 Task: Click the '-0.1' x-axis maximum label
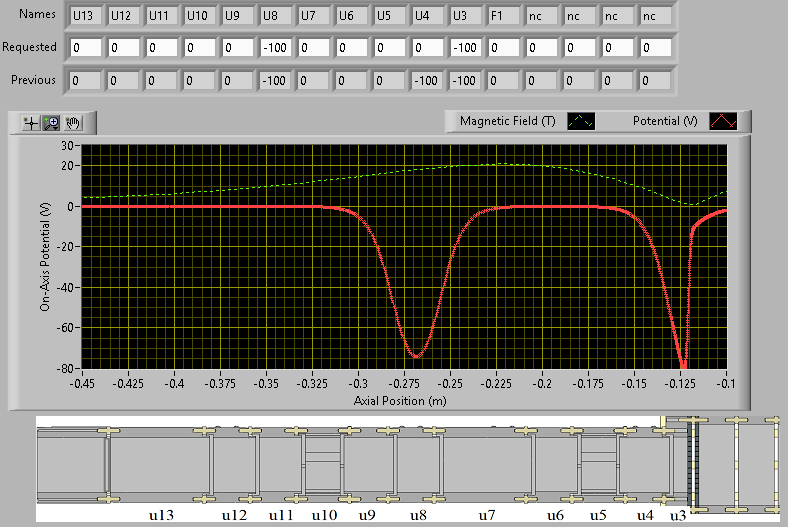[726, 384]
